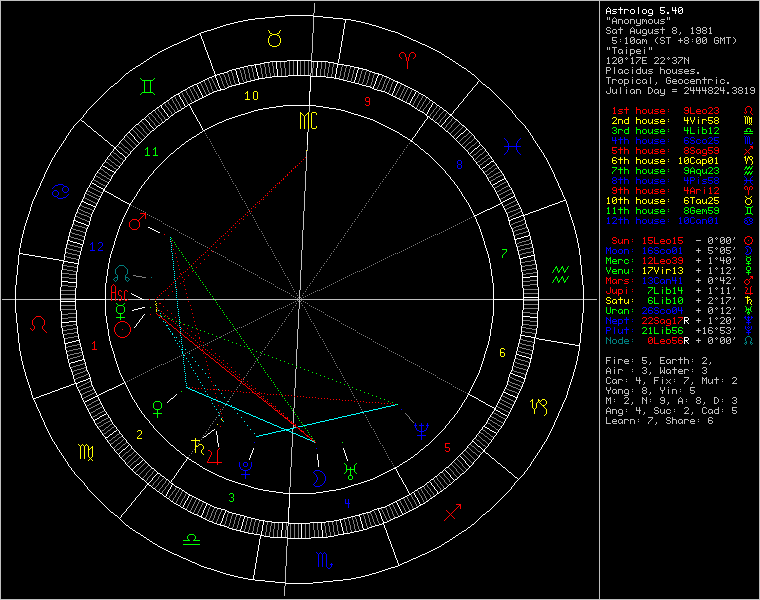Select the Gemini symbol on the outer wheel
This screenshot has height=600, width=760.
(x=148, y=87)
